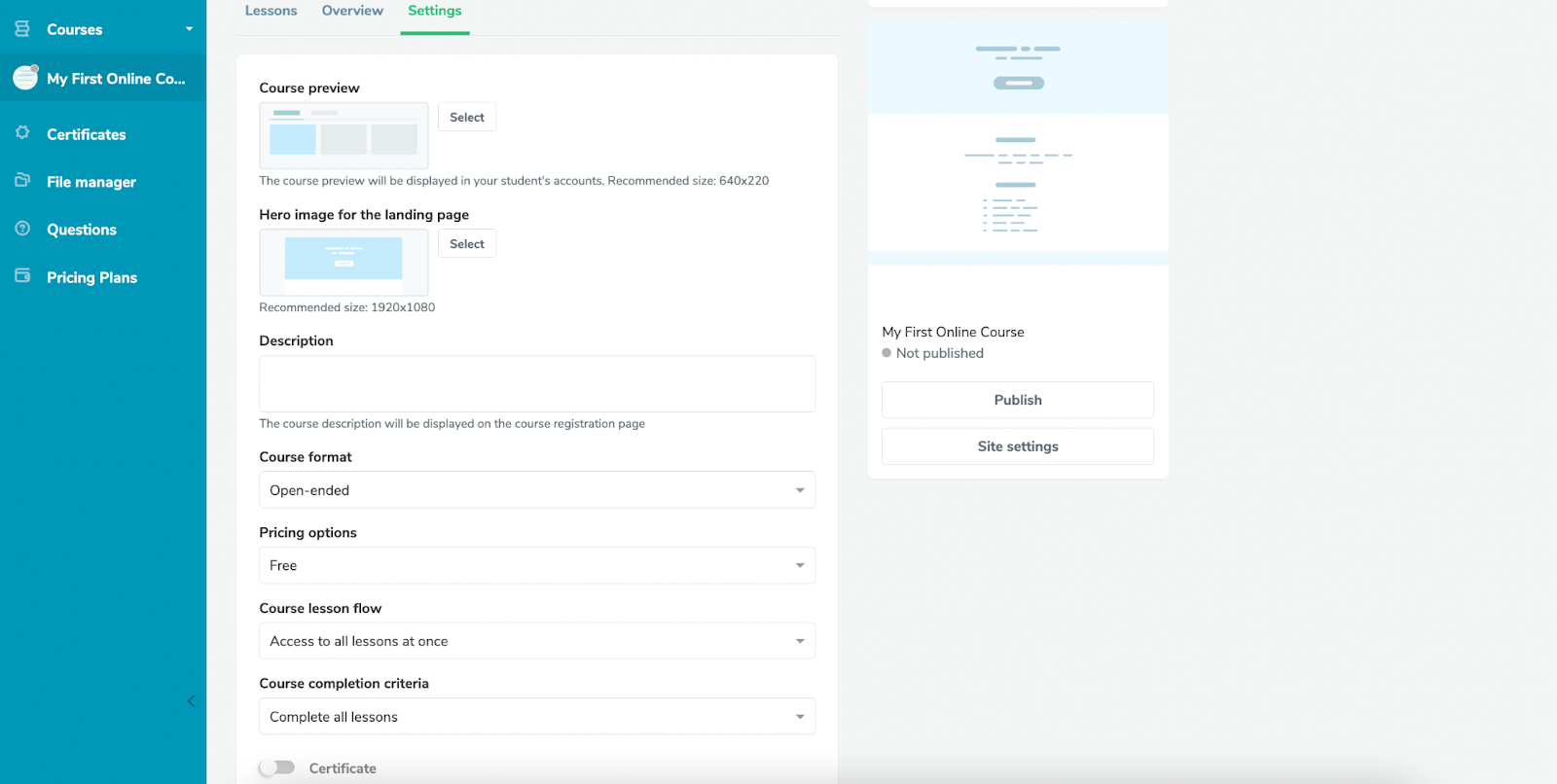Switch to the Overview tab

coord(352,11)
